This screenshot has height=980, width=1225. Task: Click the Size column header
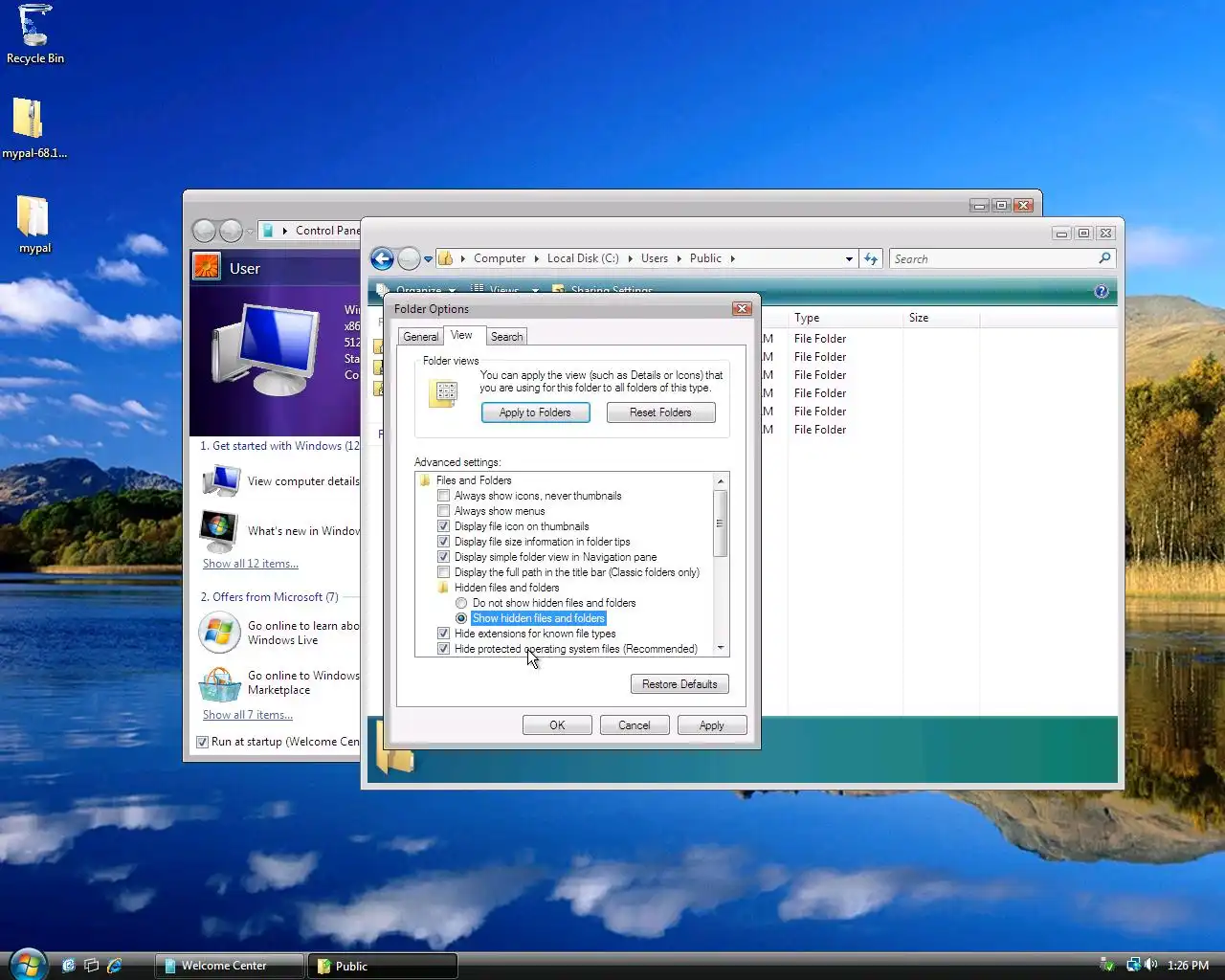(x=942, y=318)
